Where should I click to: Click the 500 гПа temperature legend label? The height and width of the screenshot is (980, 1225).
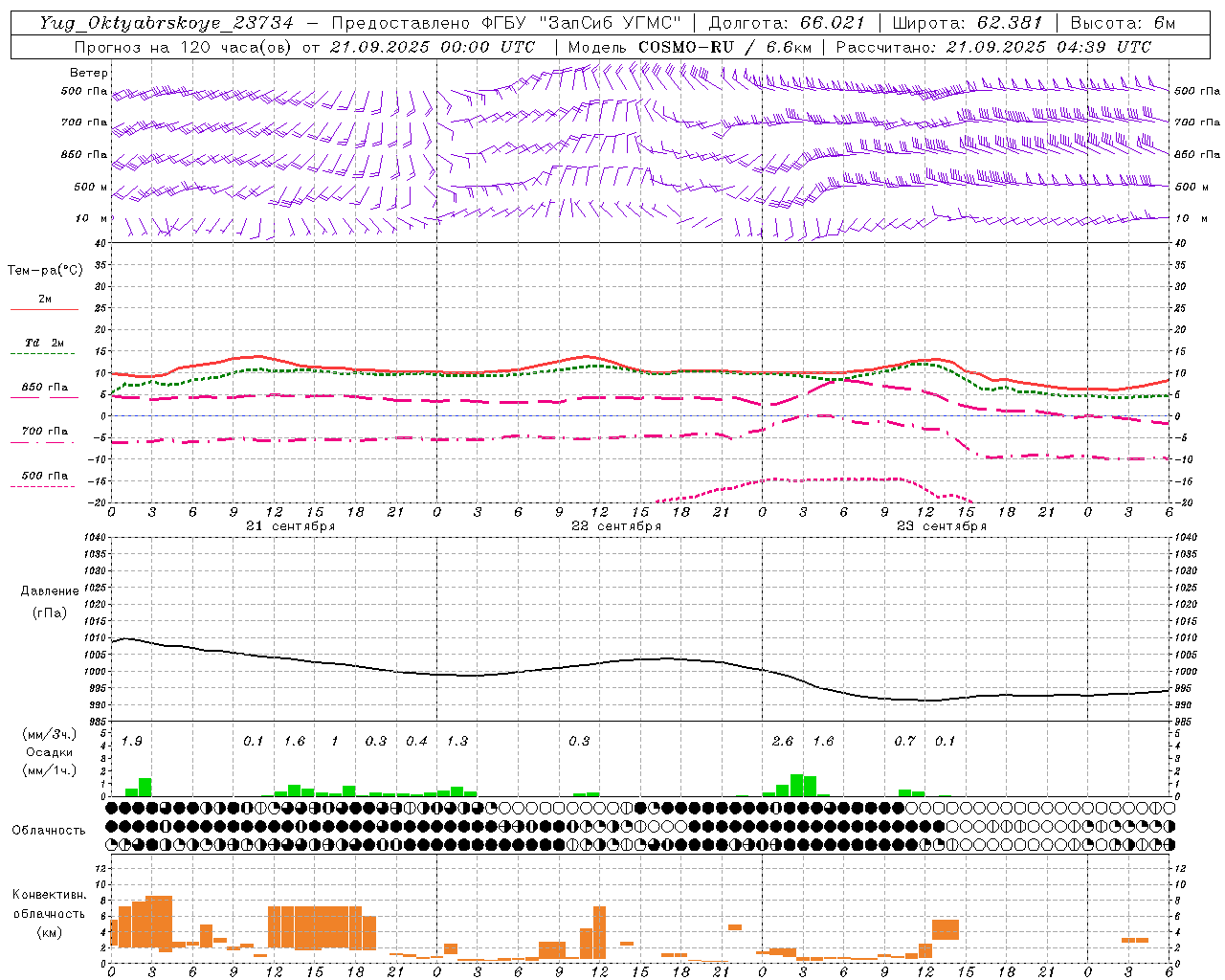(45, 476)
